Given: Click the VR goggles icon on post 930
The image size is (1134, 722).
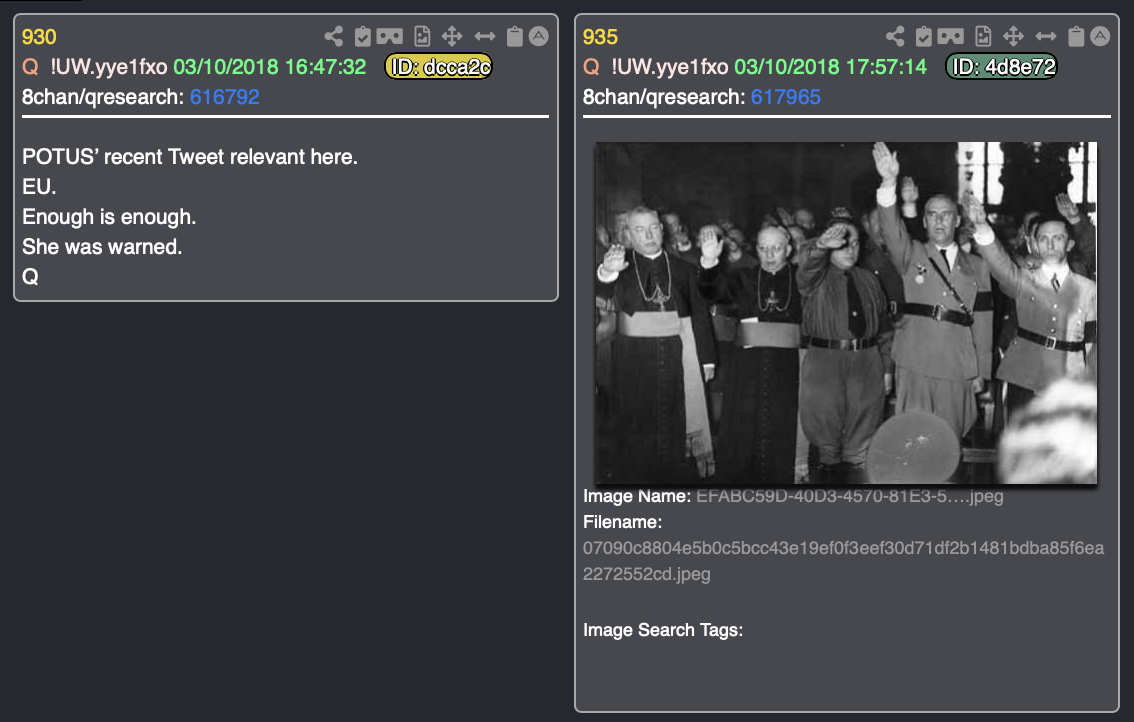Looking at the screenshot, I should pyautogui.click(x=390, y=36).
